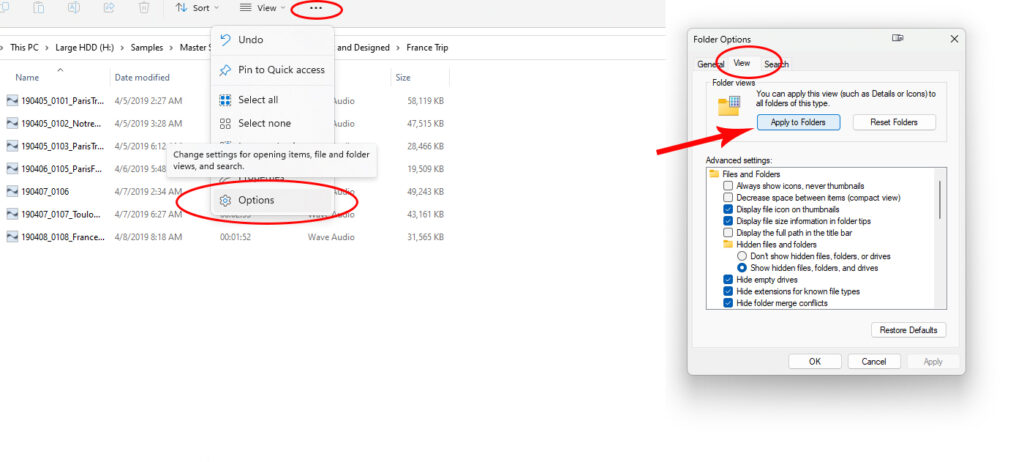Open the View dropdown in toolbar
The height and width of the screenshot is (462, 1024).
[x=263, y=8]
